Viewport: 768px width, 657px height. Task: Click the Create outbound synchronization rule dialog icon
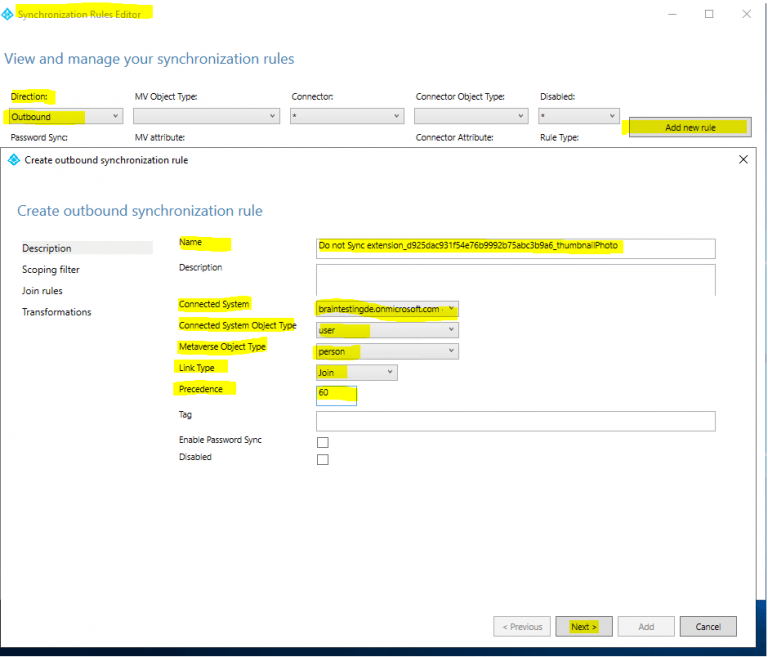[x=14, y=160]
